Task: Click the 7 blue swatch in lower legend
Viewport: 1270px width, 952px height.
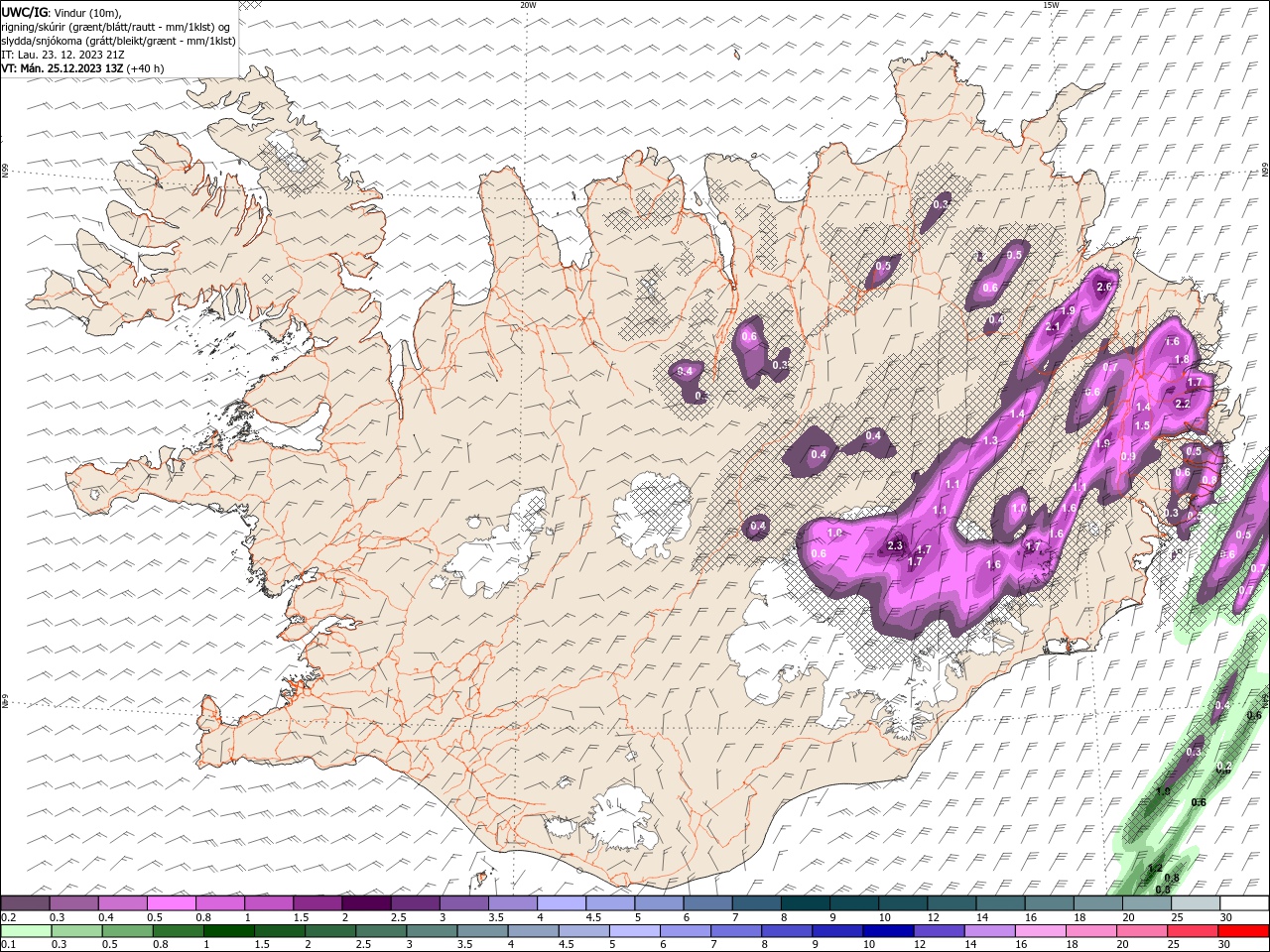Action: pos(735,931)
